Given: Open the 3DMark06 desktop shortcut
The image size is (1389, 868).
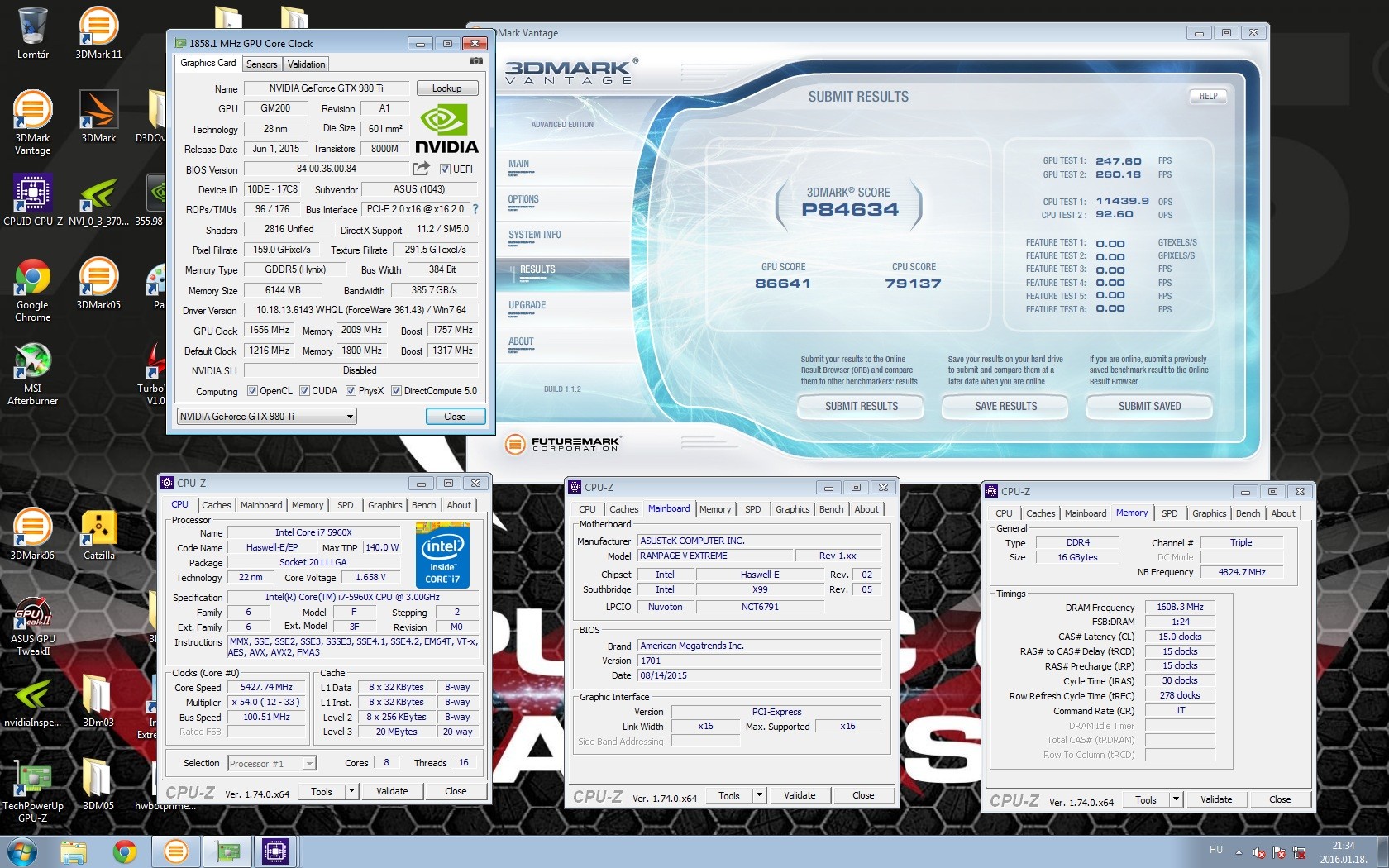Looking at the screenshot, I should coord(32,534).
